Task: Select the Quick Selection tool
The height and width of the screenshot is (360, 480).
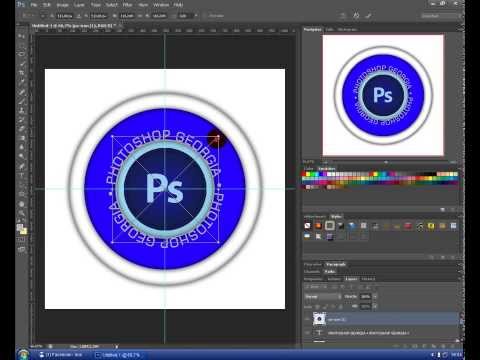Action: [22, 64]
